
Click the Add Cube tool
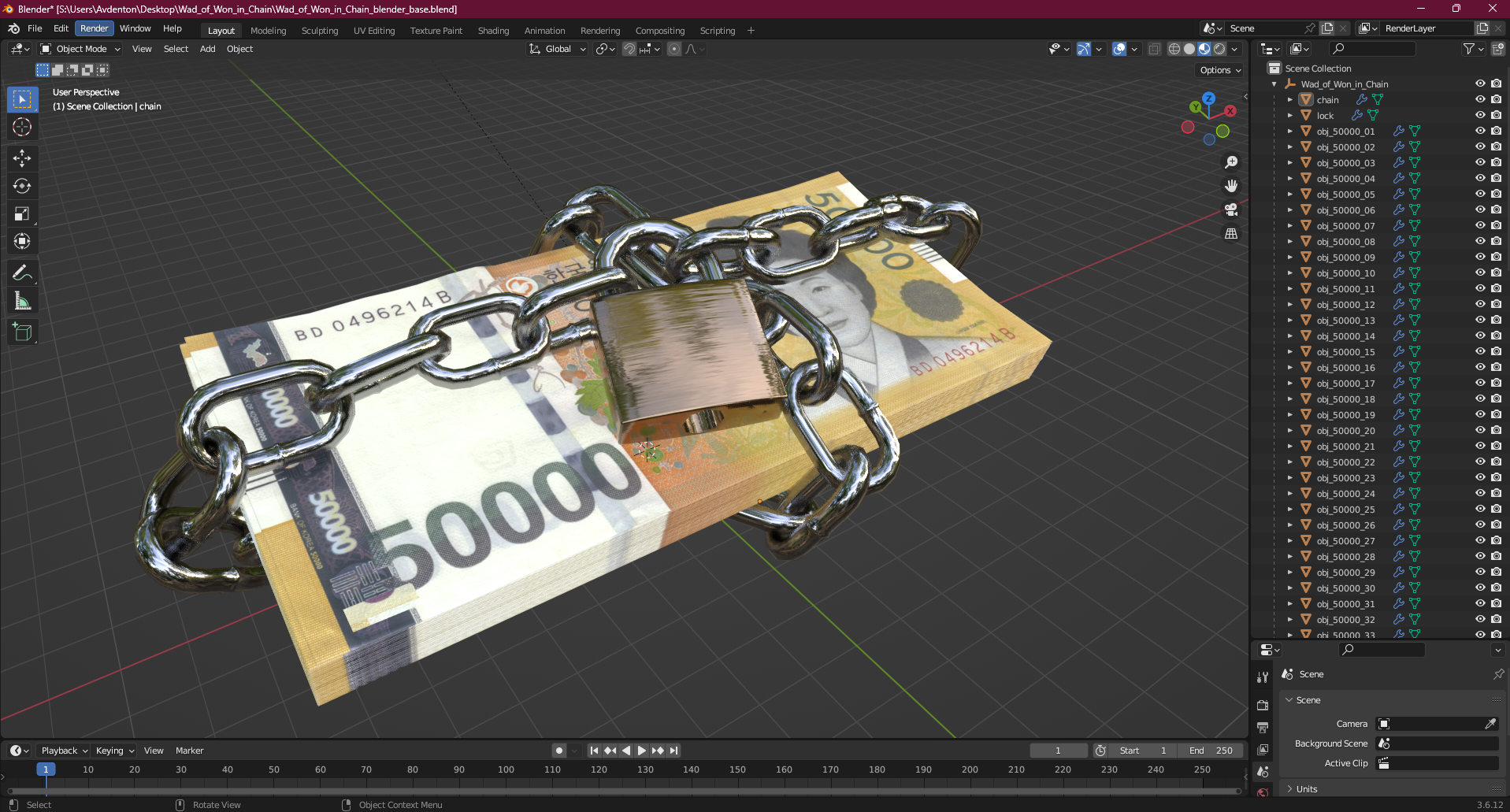pos(22,332)
